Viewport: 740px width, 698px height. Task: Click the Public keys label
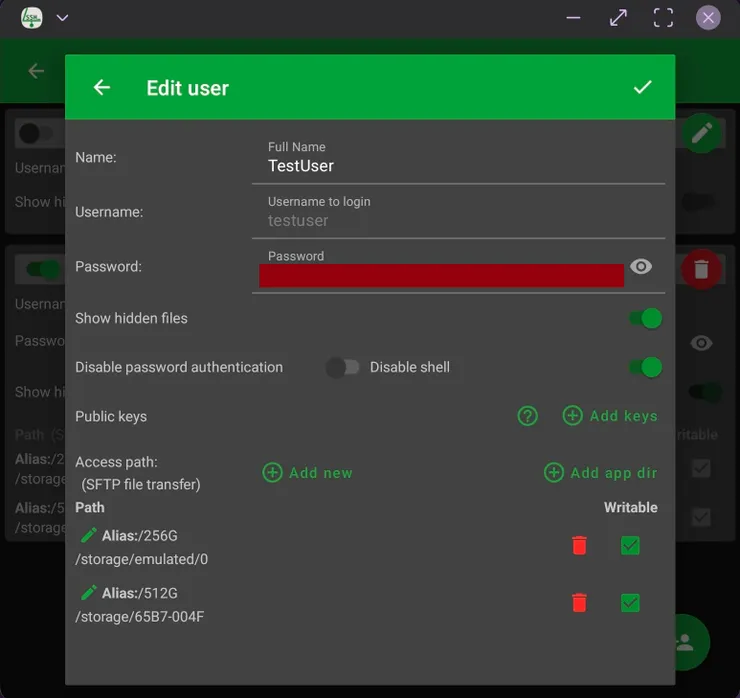point(111,416)
